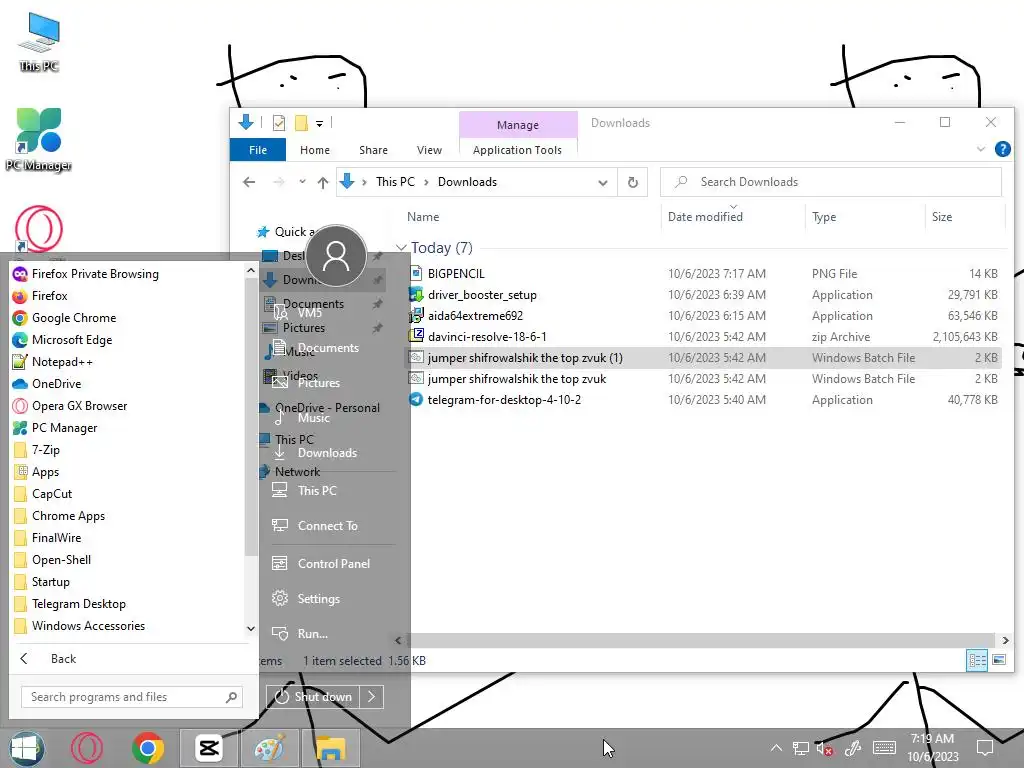The height and width of the screenshot is (768, 1024).
Task: Open This PC desktop icon
Action: click(x=39, y=42)
